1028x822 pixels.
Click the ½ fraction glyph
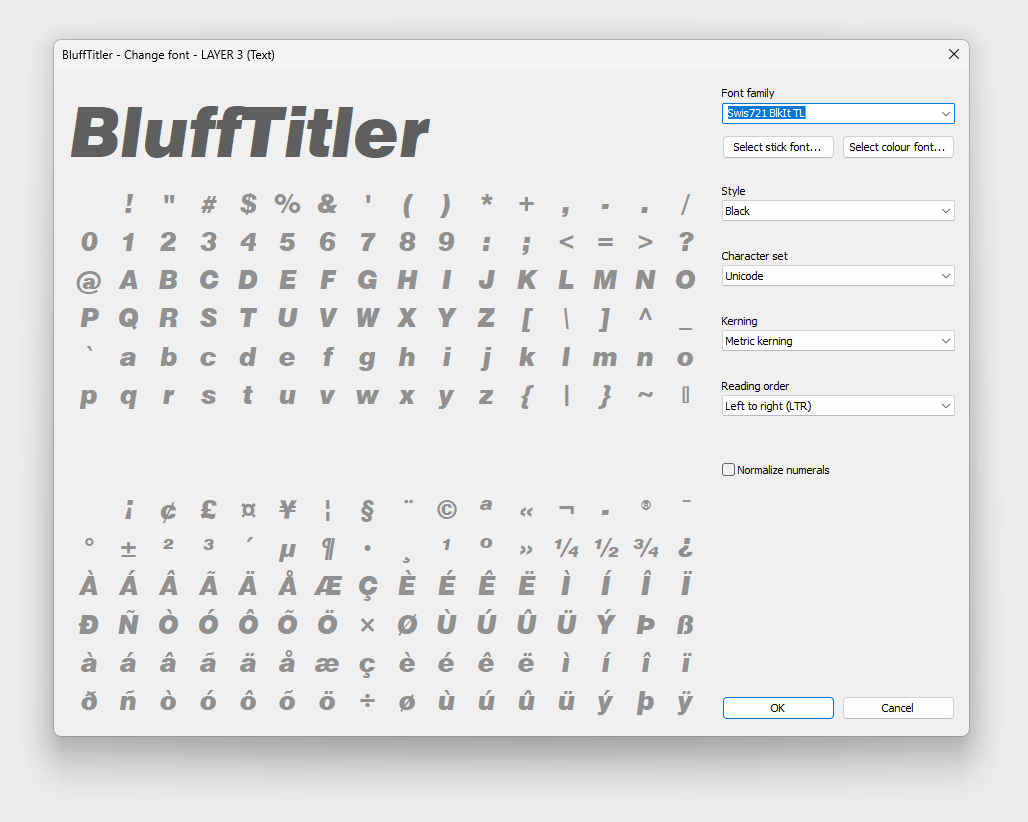(x=606, y=548)
